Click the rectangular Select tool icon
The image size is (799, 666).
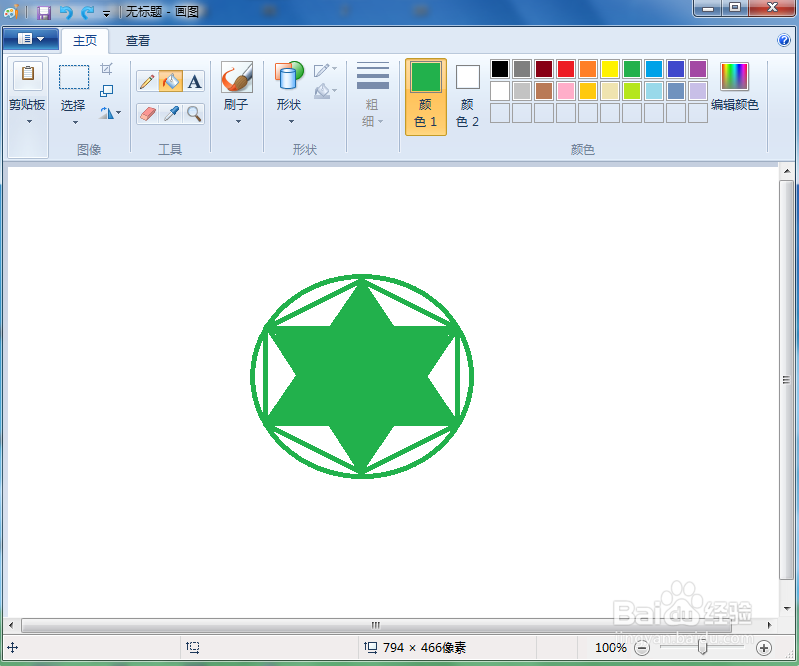(74, 77)
